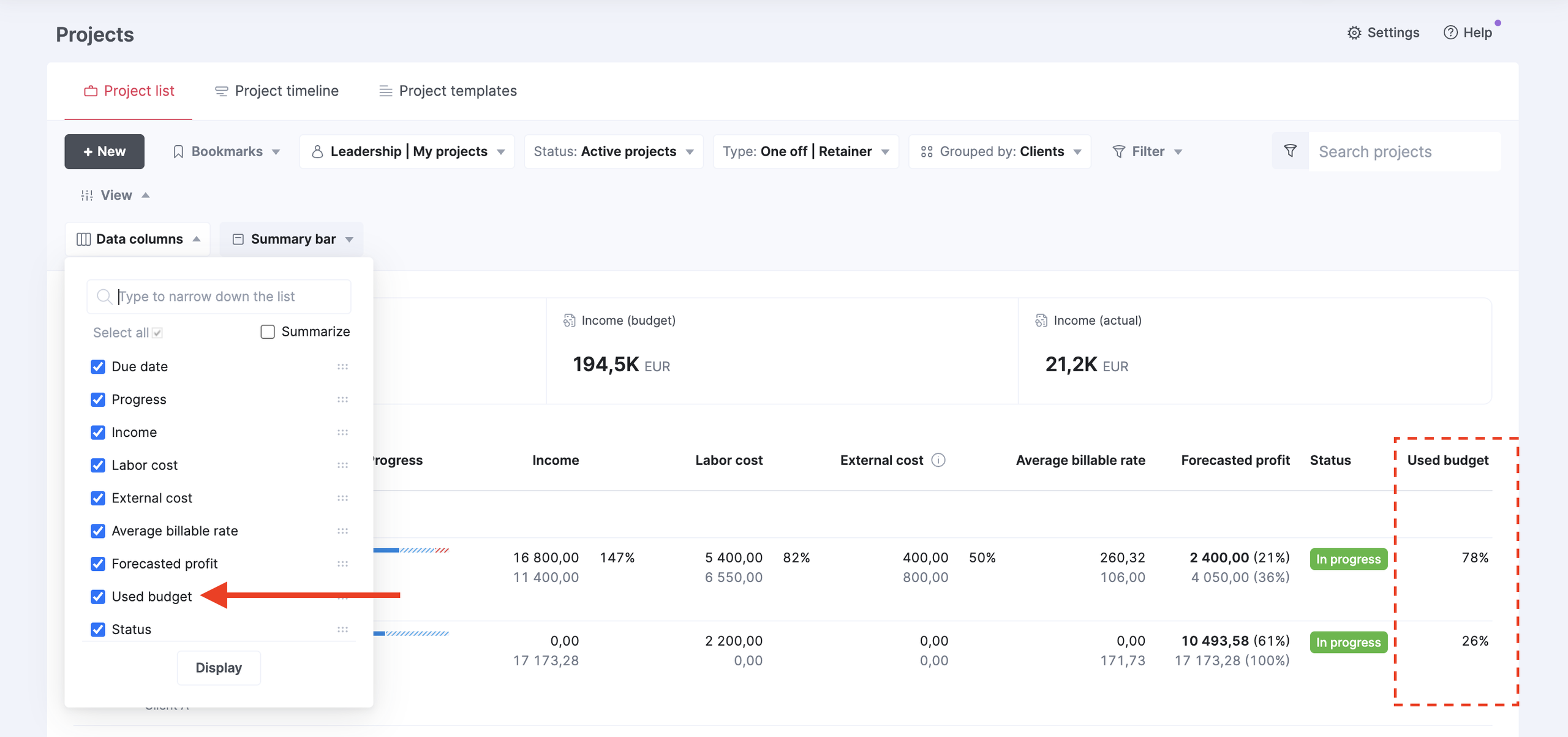The width and height of the screenshot is (1568, 737).
Task: Click the Help question mark icon
Action: 1450,33
